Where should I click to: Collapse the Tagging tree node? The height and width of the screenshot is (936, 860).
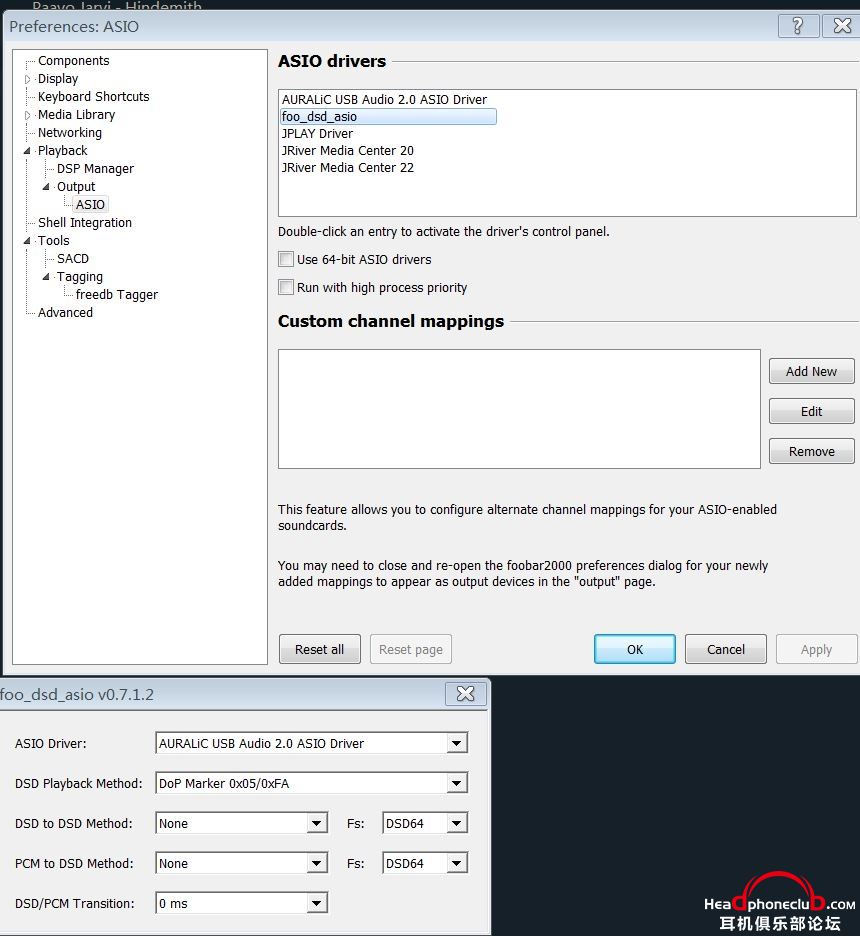46,276
